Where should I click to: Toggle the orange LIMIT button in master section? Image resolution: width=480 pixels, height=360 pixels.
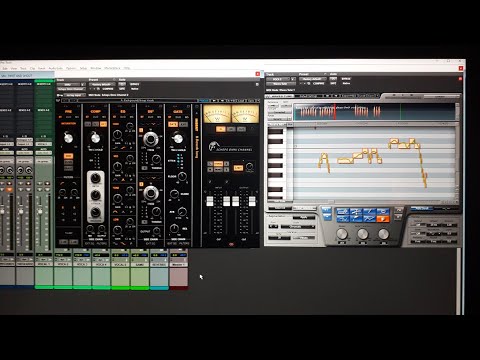[x=238, y=168]
